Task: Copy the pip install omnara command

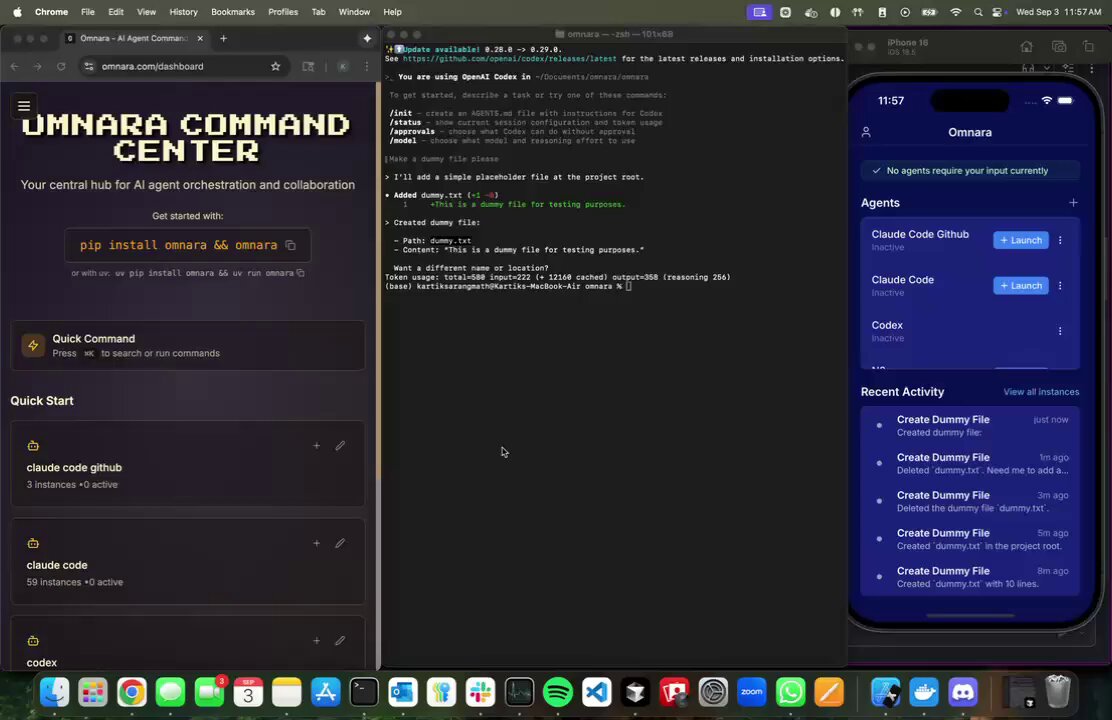Action: click(290, 245)
